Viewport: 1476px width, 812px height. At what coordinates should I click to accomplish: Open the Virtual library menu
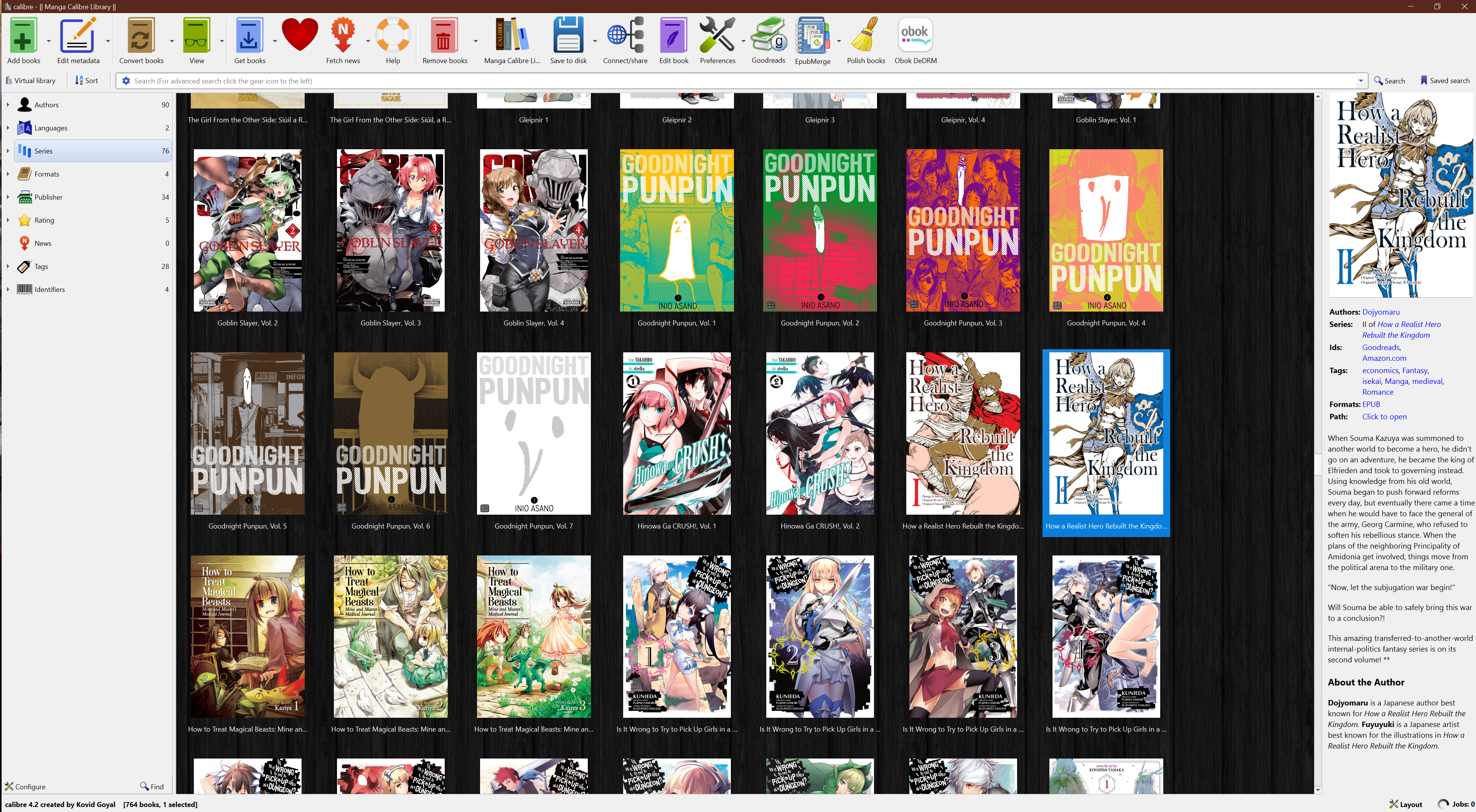(31, 81)
